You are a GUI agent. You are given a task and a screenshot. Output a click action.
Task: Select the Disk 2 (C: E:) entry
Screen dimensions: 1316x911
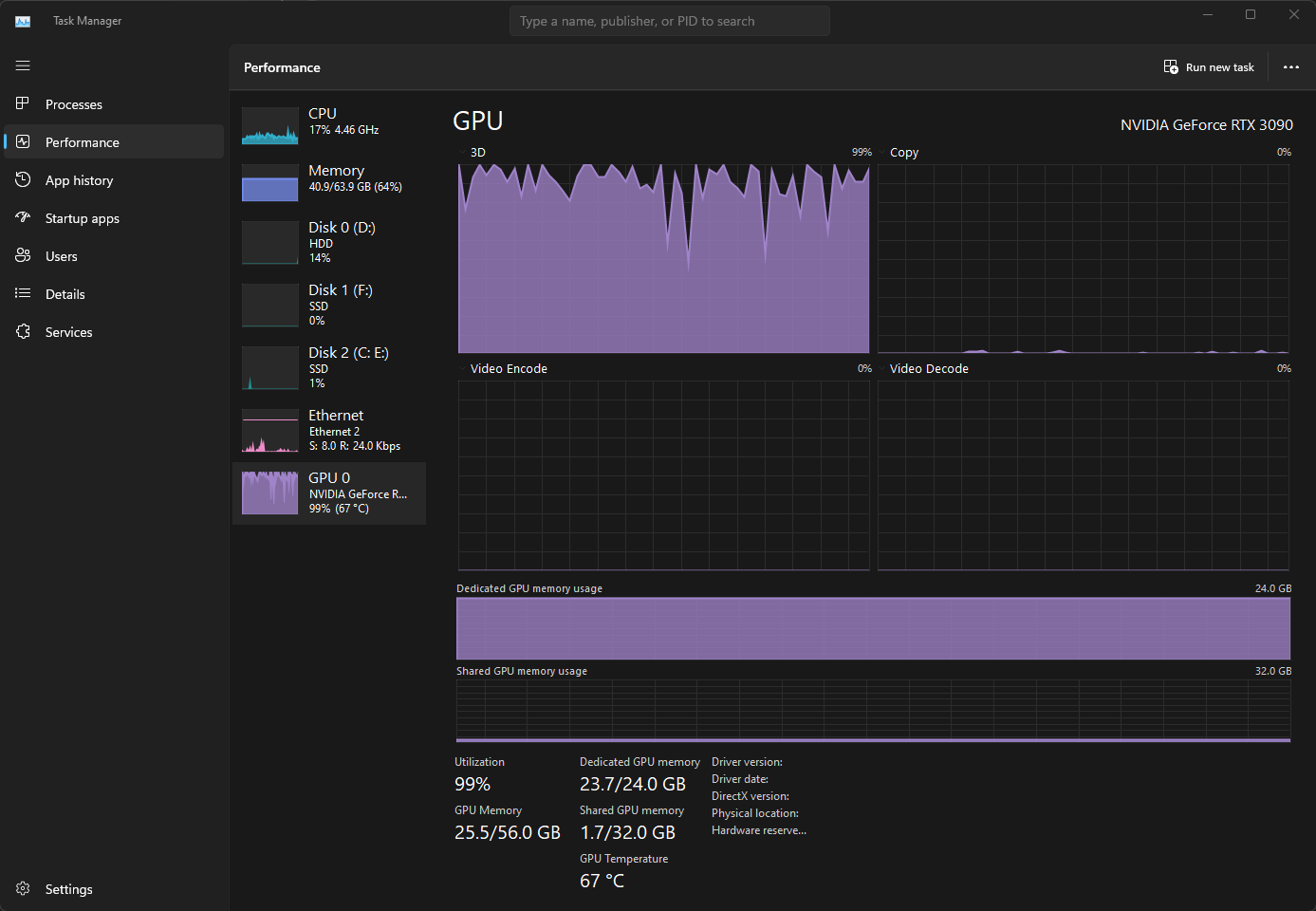click(x=329, y=367)
